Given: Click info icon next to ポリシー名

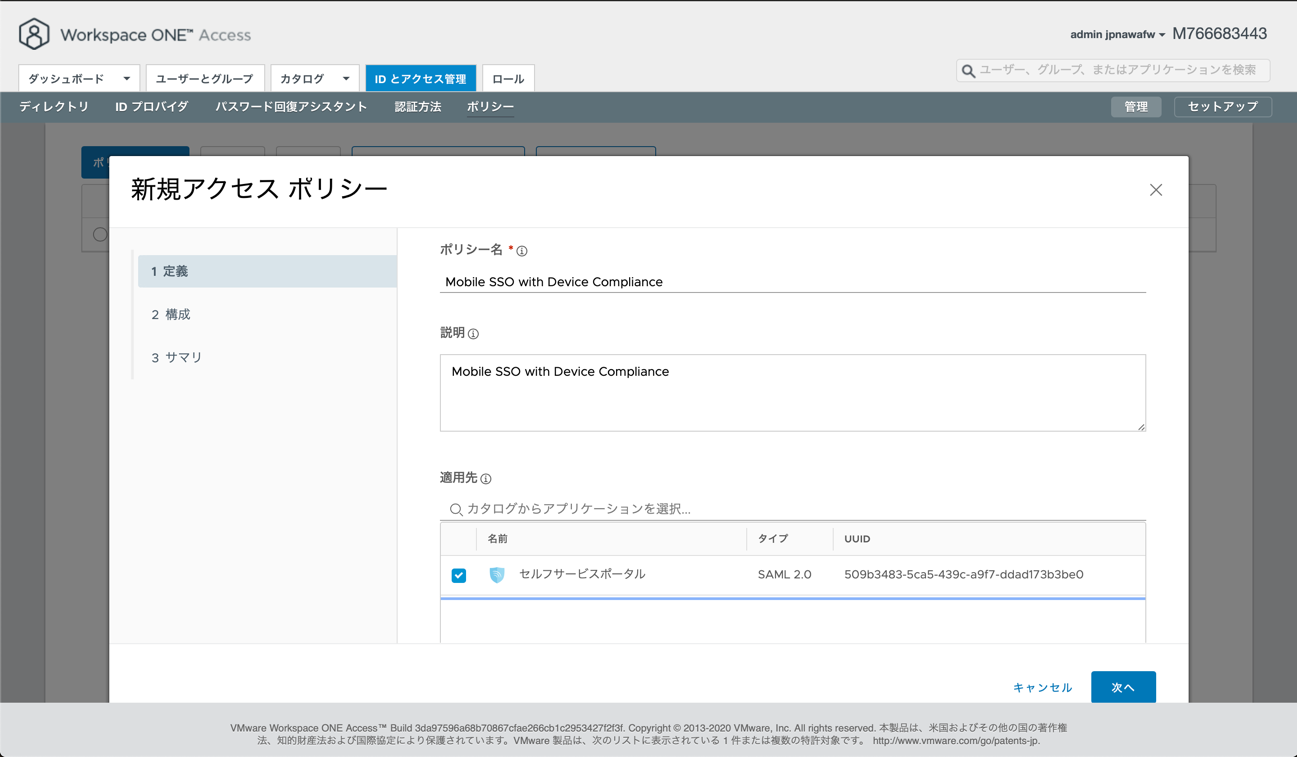Looking at the screenshot, I should (x=522, y=251).
